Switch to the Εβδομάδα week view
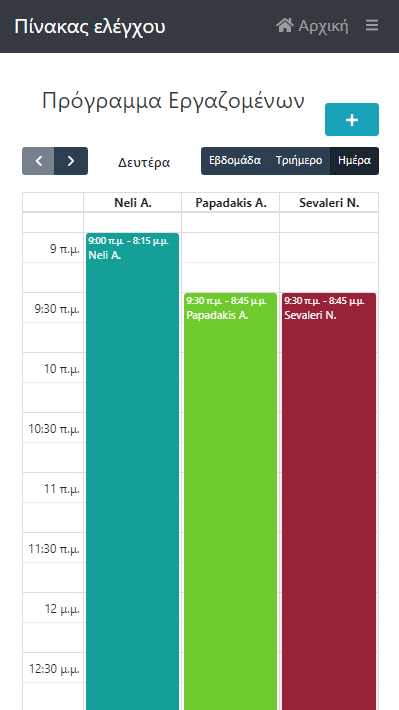The width and height of the screenshot is (399, 710). point(235,161)
